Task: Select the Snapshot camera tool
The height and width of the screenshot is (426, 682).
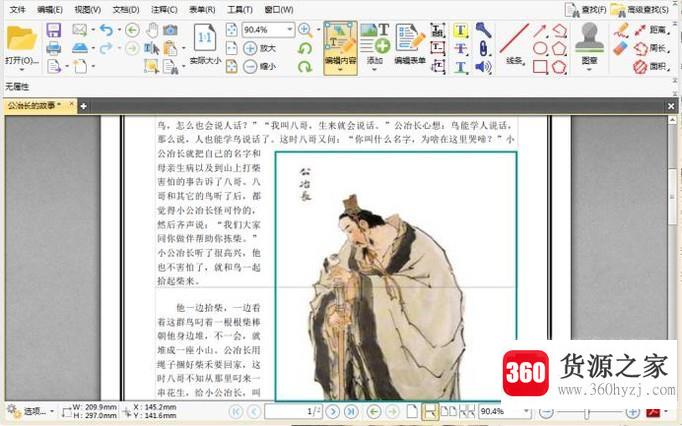Action: [x=170, y=30]
